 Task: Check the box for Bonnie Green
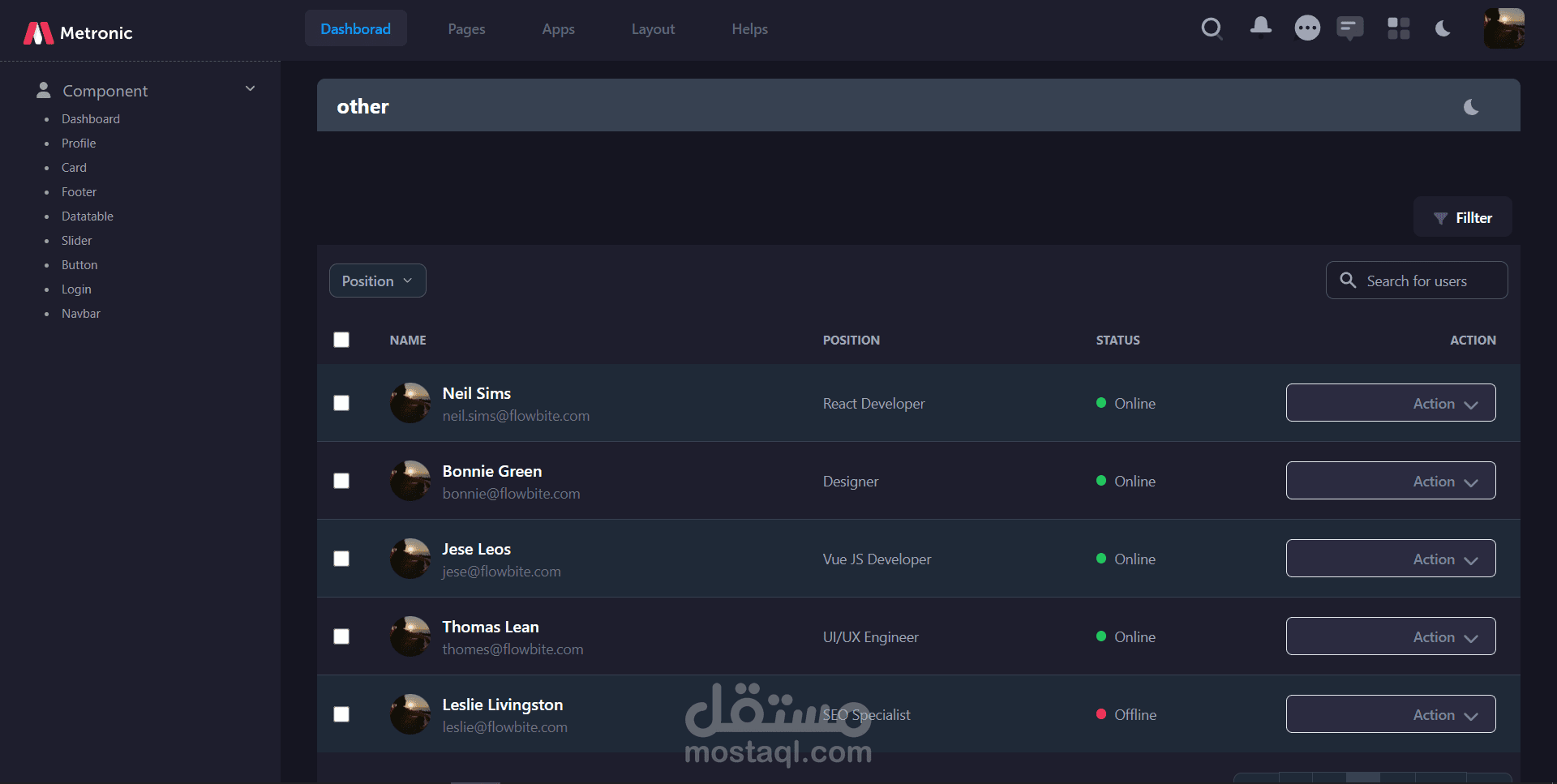pyautogui.click(x=341, y=481)
